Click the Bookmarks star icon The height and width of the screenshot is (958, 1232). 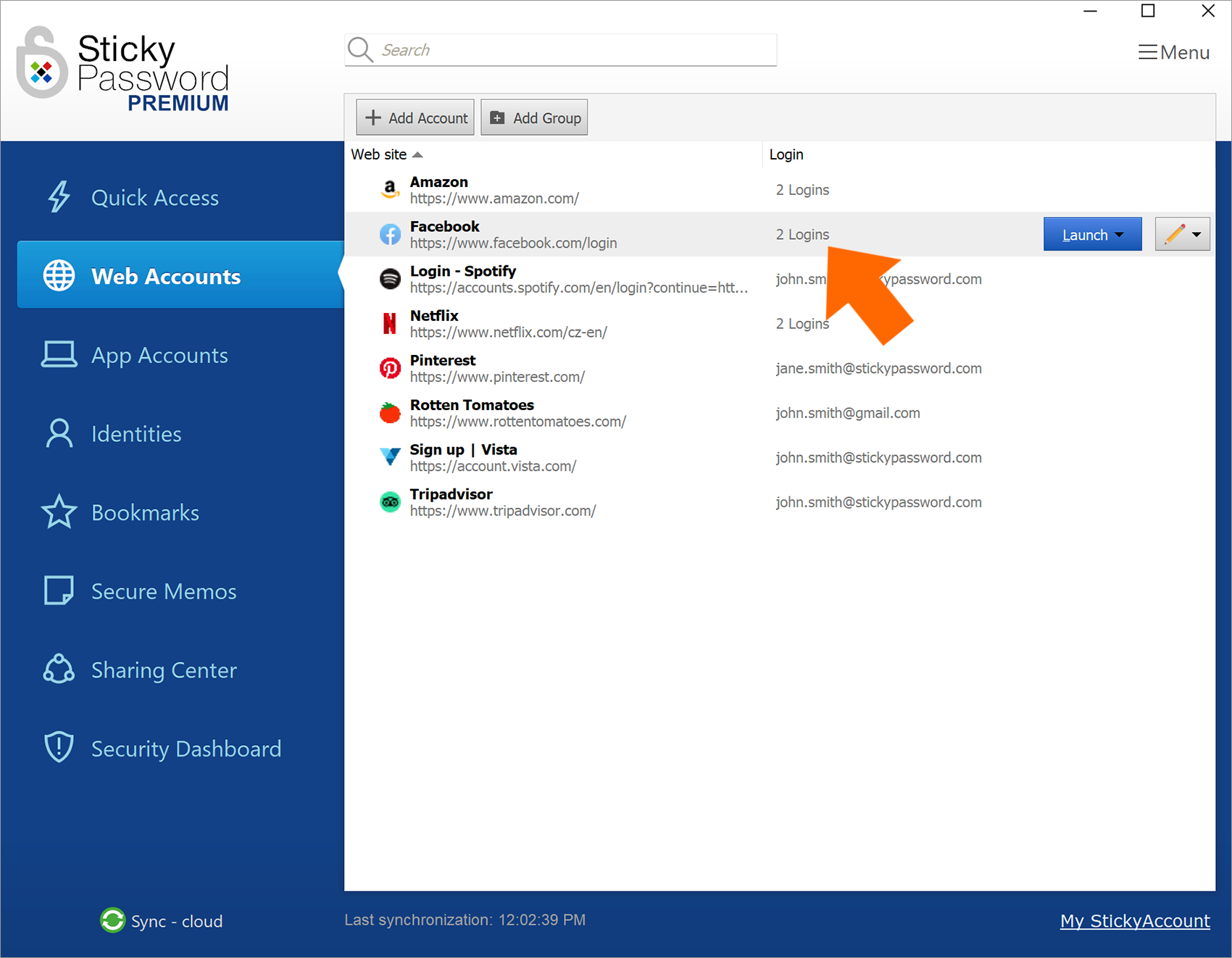tap(59, 512)
